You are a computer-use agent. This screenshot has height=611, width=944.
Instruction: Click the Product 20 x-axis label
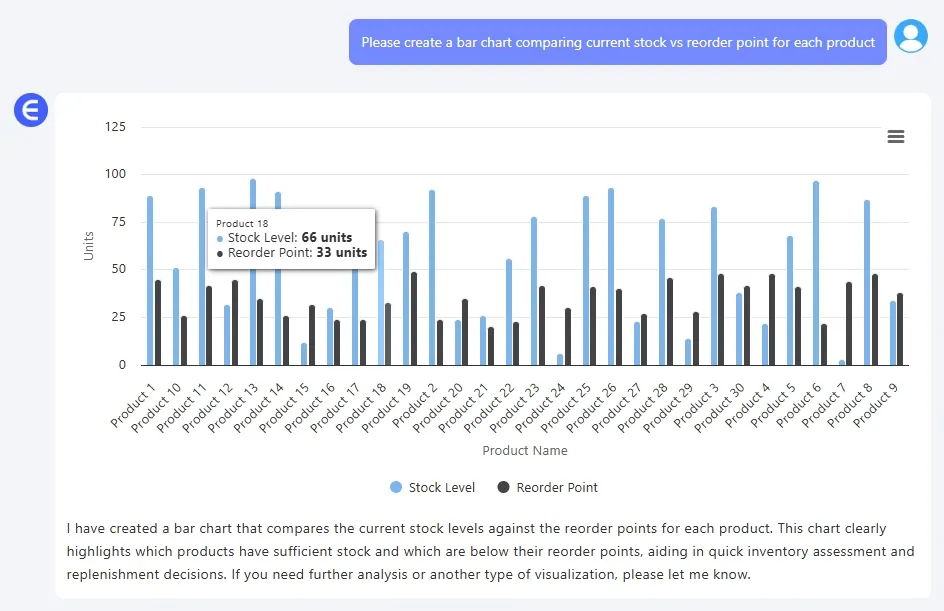pyautogui.click(x=442, y=408)
